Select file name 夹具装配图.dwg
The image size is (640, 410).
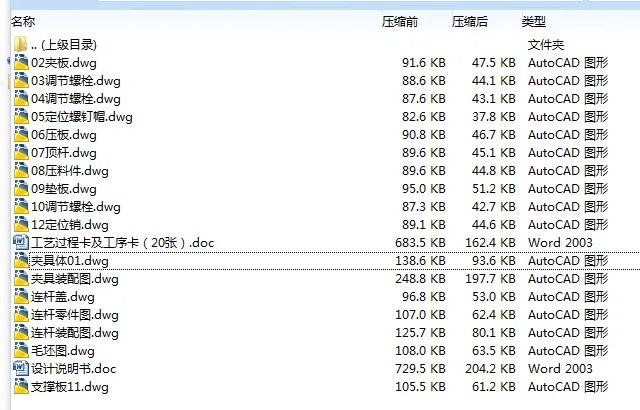(75, 279)
